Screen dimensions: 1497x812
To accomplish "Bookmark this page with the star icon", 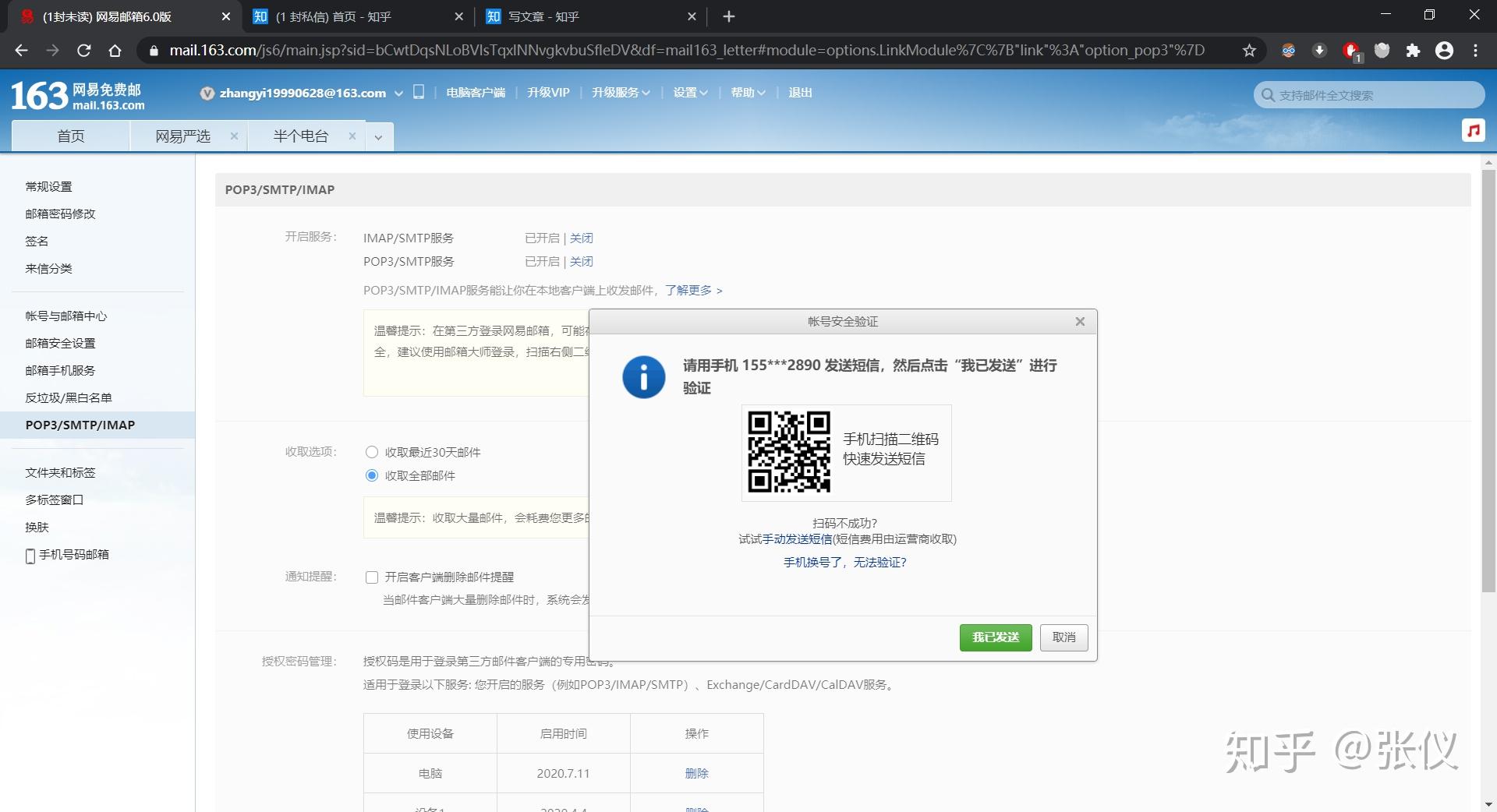I will coord(1249,50).
